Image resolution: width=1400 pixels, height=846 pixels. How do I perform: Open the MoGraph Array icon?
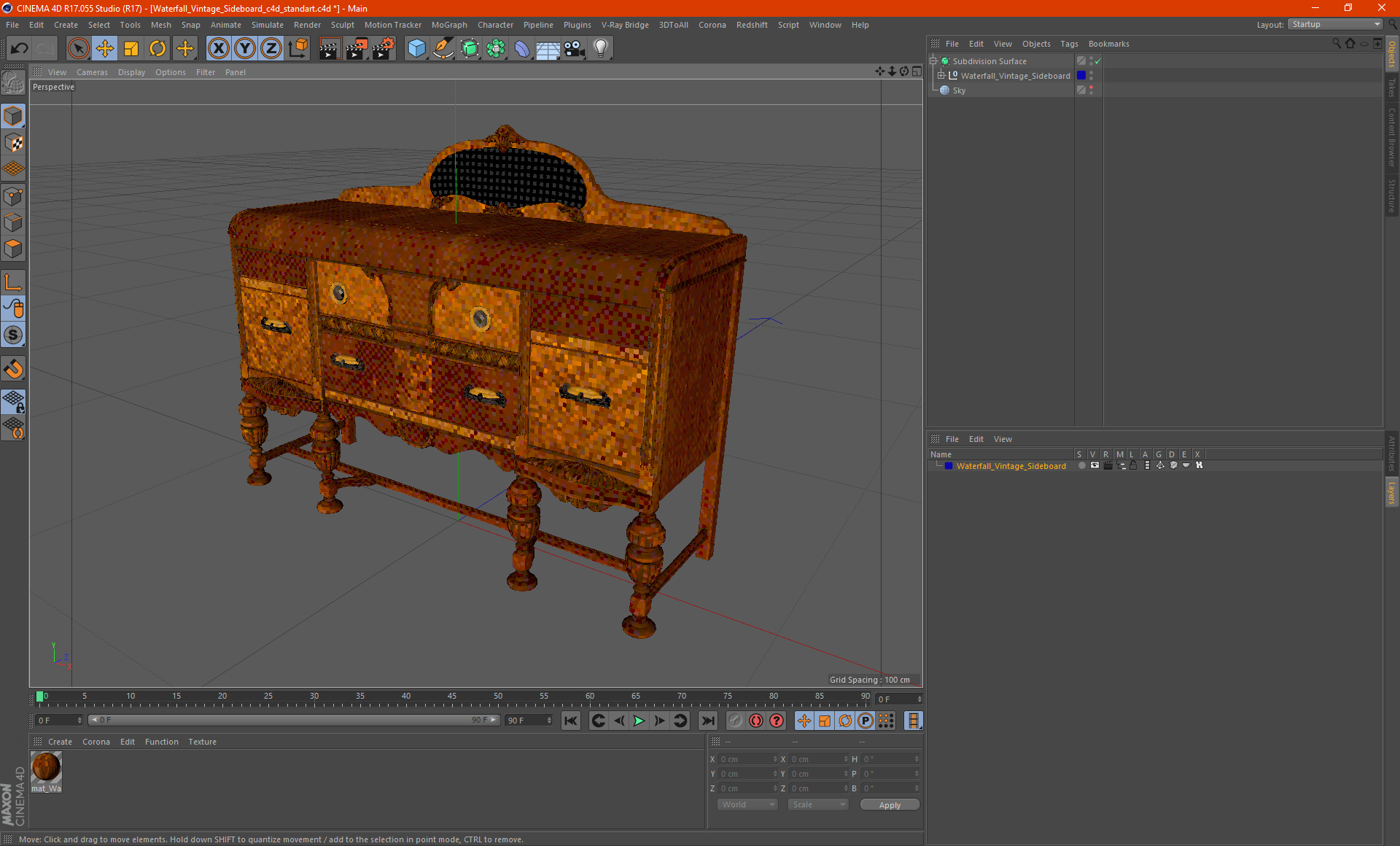click(496, 49)
